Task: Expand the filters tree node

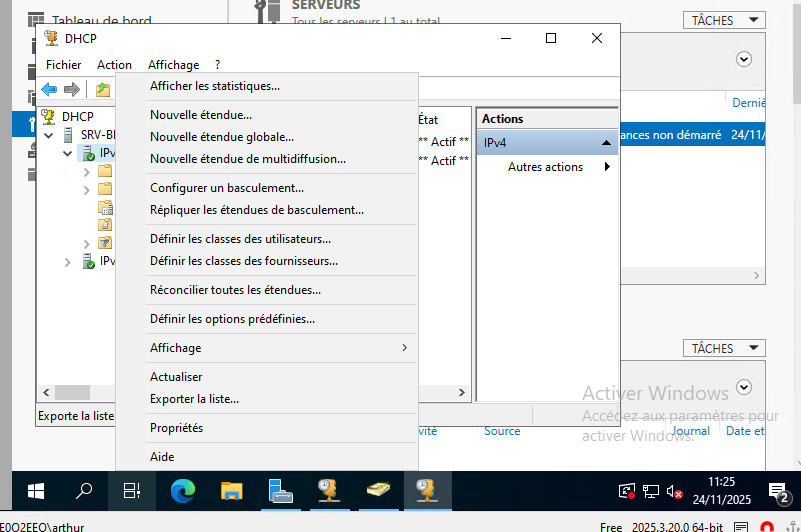Action: pos(86,244)
